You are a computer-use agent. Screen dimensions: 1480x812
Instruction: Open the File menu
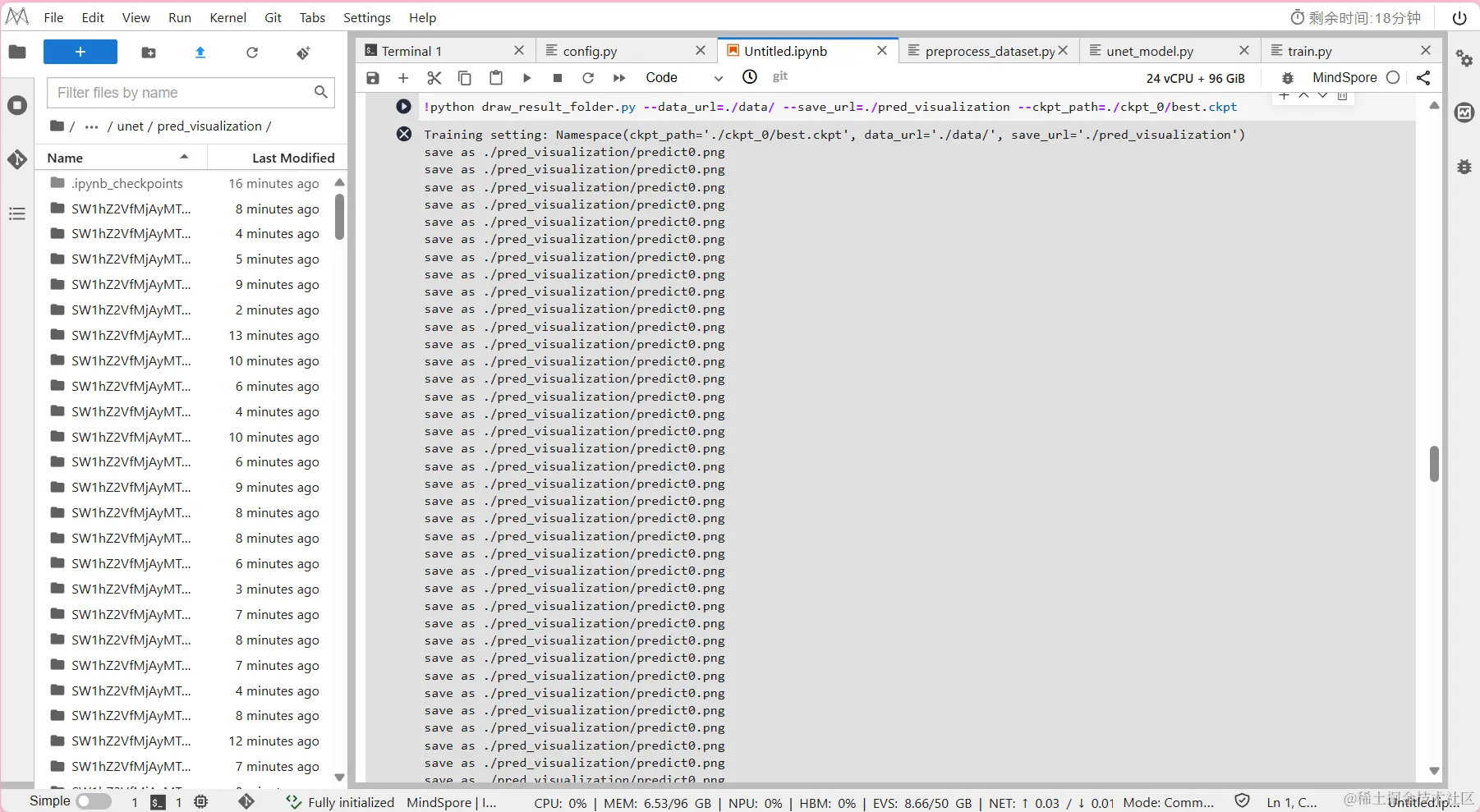click(x=53, y=18)
